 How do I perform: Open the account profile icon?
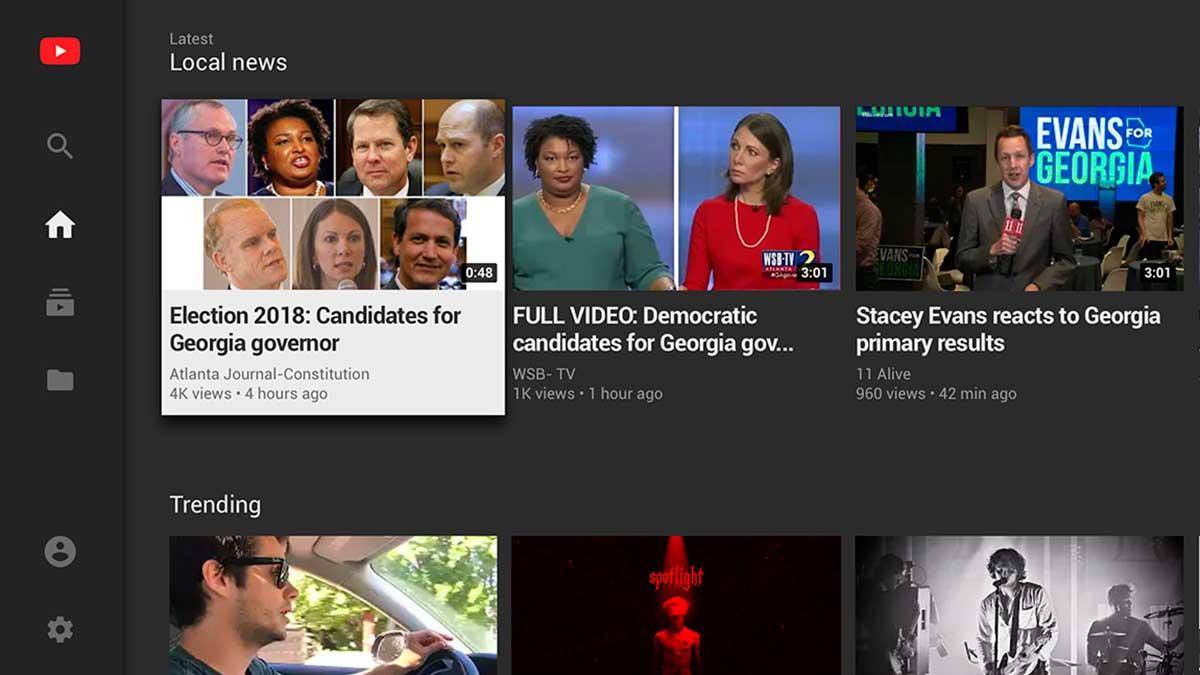coord(60,551)
